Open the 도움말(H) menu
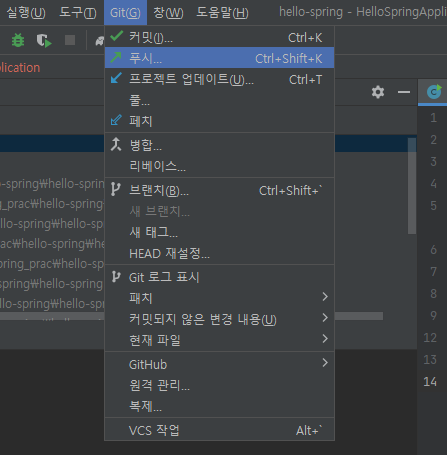447x455 pixels. [222, 13]
